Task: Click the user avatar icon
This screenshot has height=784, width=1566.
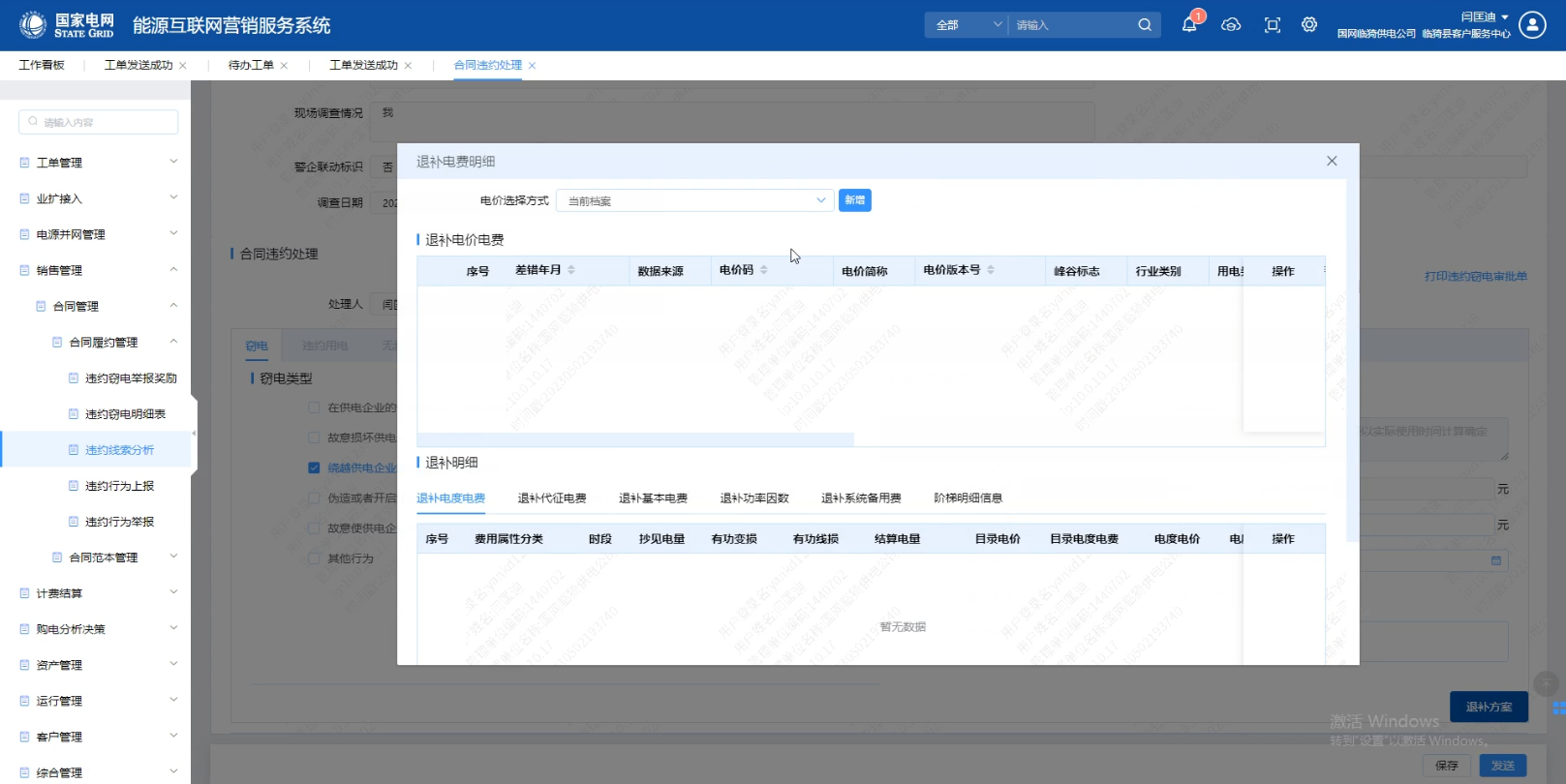Action: (1532, 25)
